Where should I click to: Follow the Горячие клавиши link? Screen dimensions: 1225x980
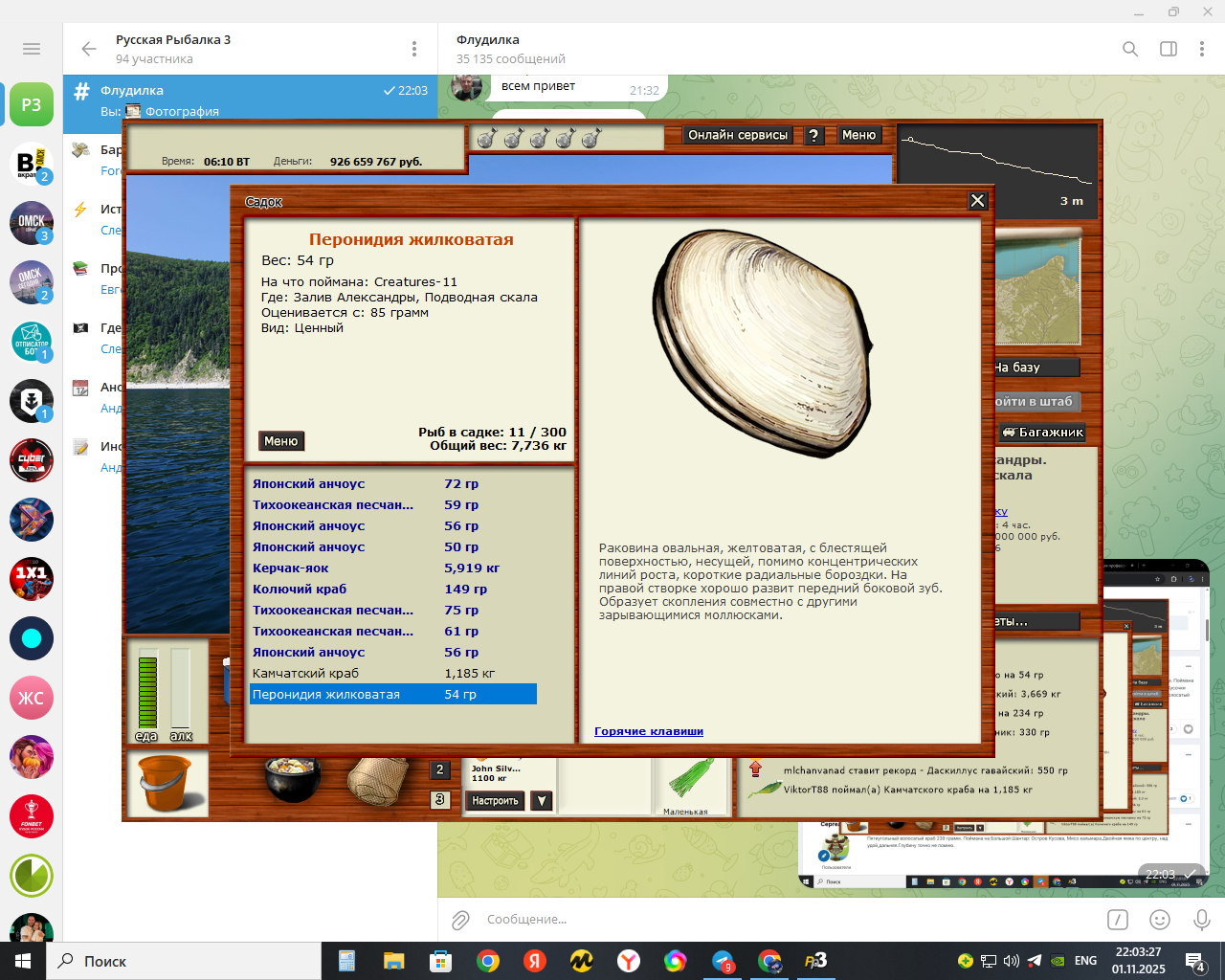tap(648, 731)
